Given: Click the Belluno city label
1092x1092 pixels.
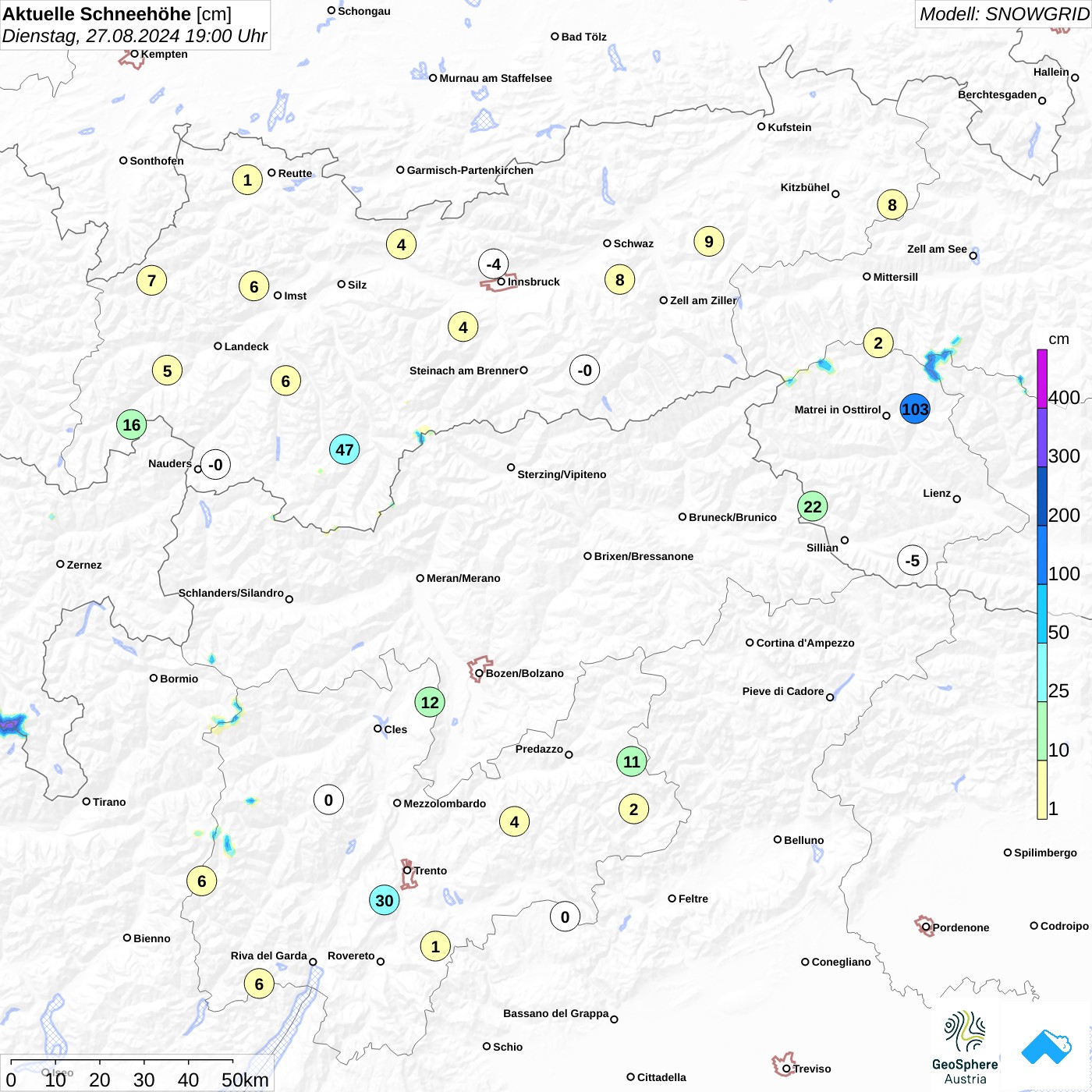Looking at the screenshot, I should (804, 840).
